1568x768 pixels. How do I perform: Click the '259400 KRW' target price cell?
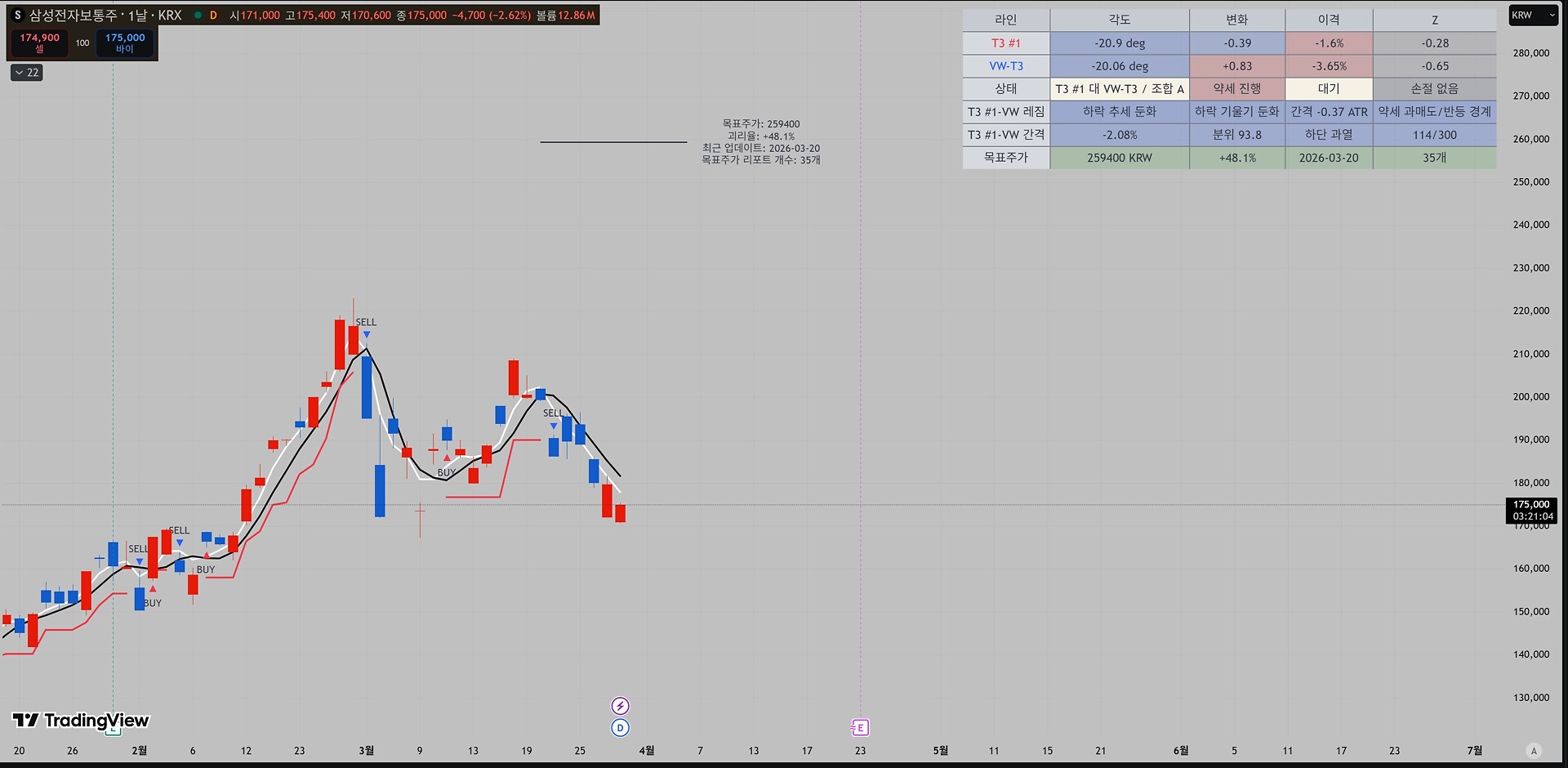(x=1120, y=158)
